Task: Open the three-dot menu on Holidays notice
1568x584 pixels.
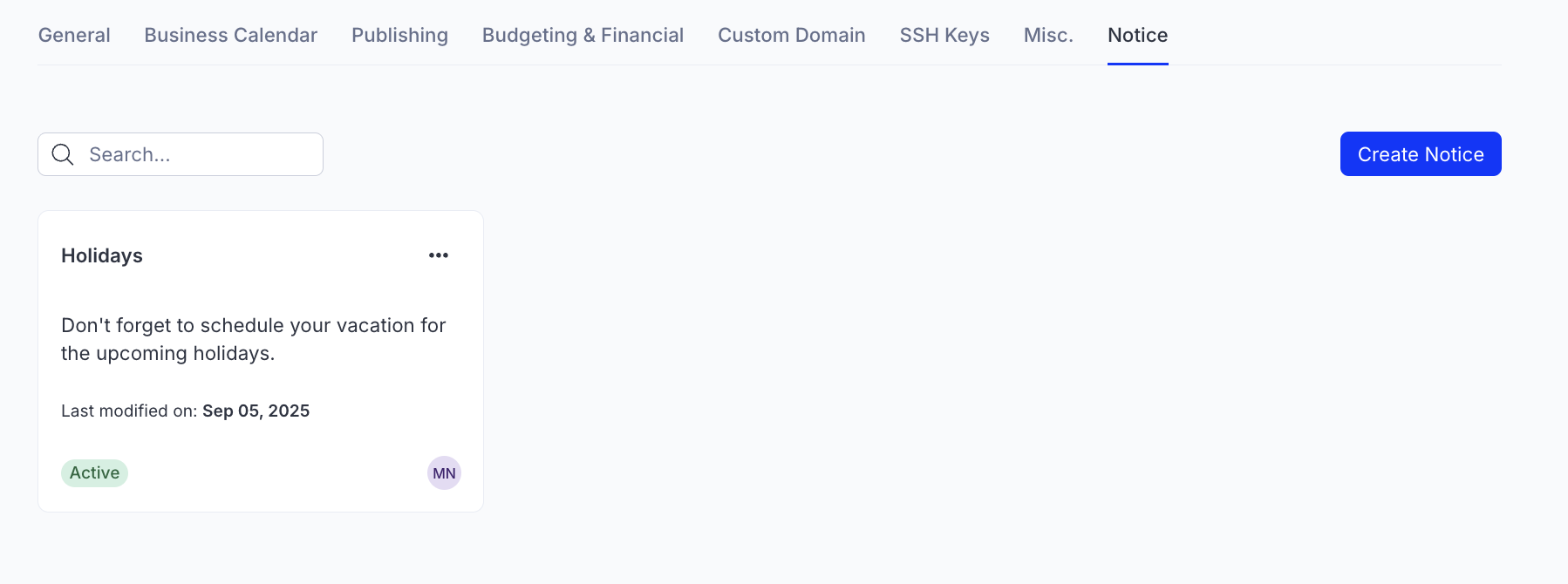Action: 439,255
